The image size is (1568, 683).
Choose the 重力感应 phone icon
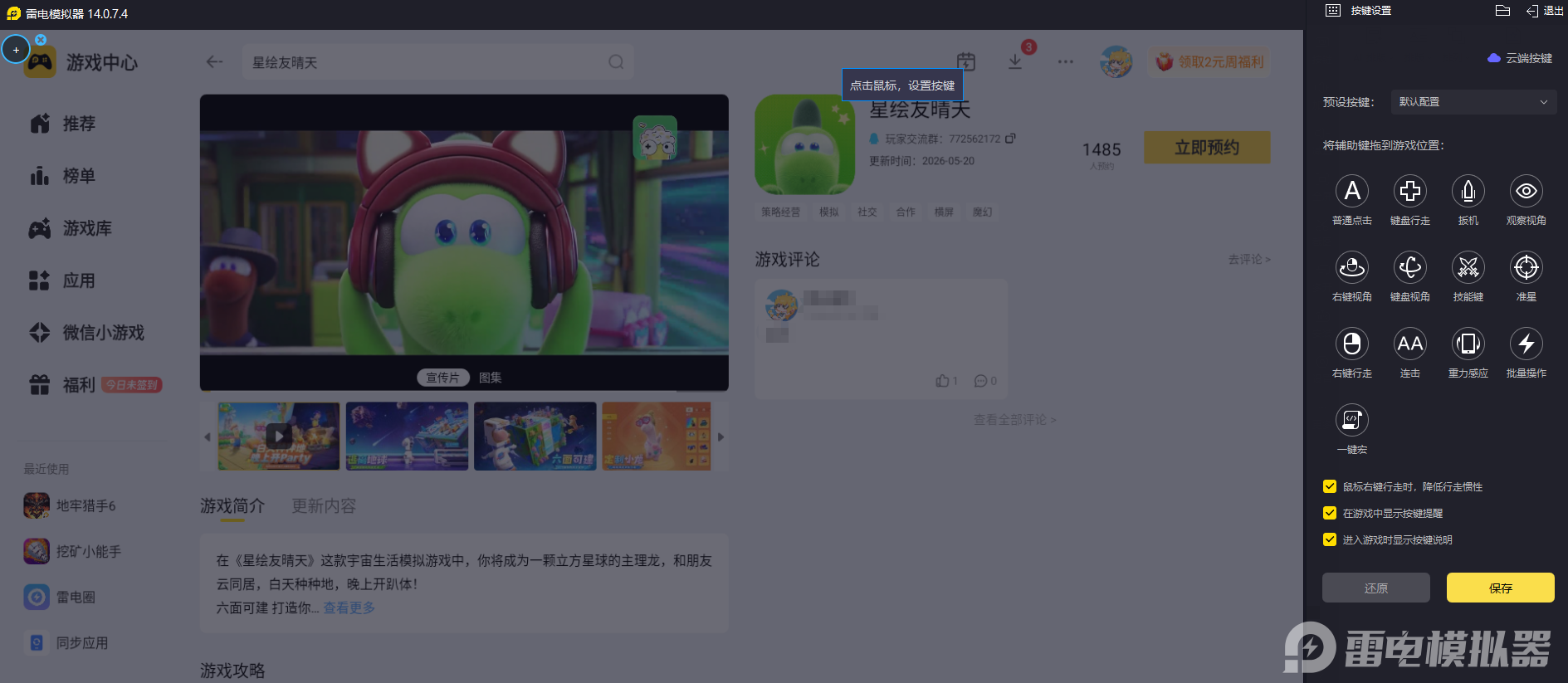(x=1468, y=344)
